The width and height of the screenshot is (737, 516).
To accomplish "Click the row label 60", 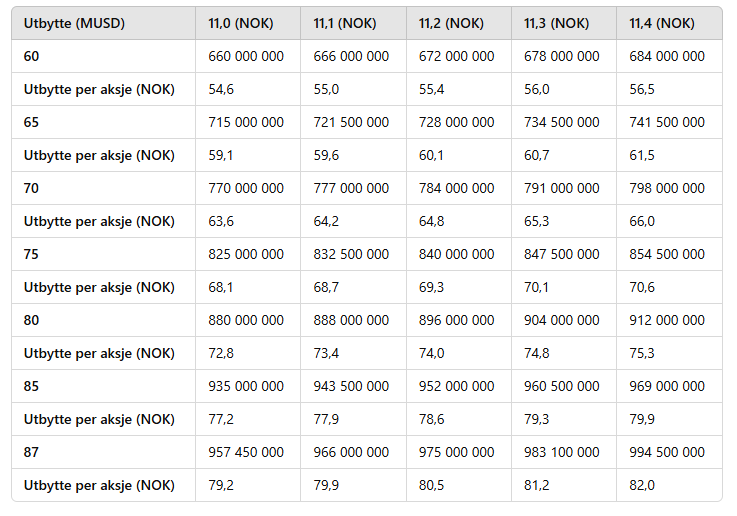I will tap(31, 56).
